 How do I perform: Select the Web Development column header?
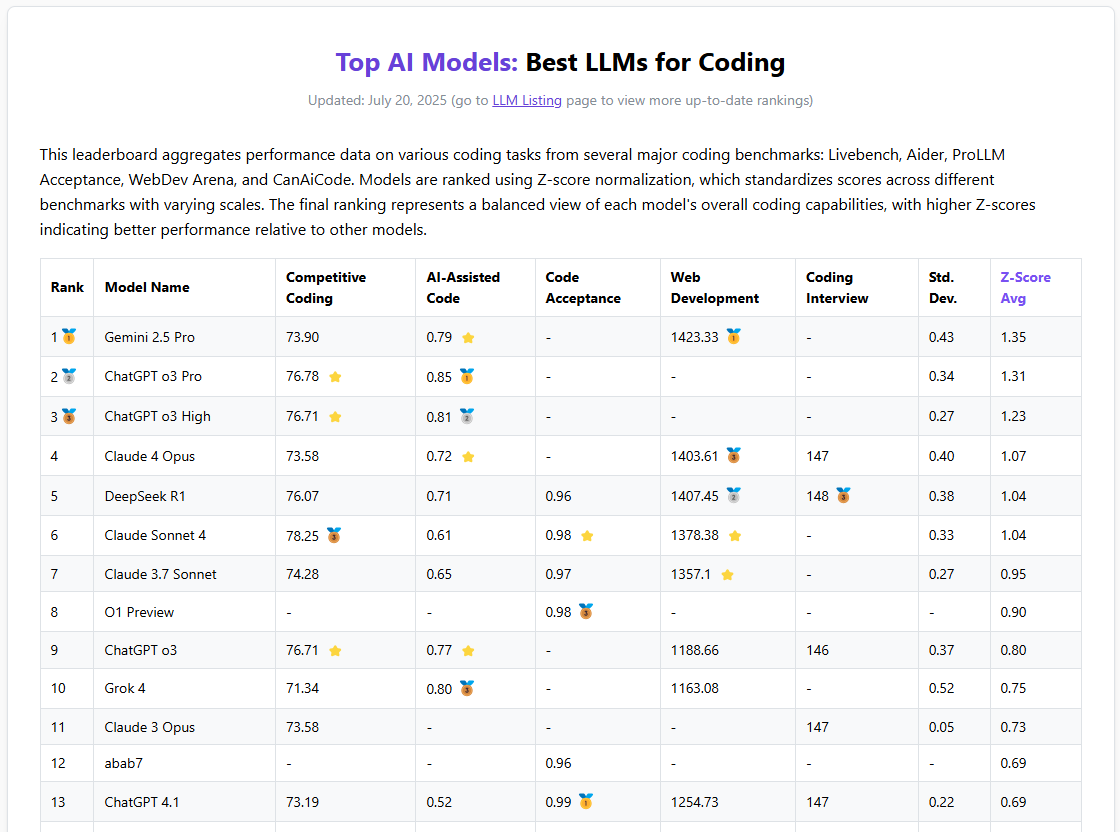coord(714,288)
